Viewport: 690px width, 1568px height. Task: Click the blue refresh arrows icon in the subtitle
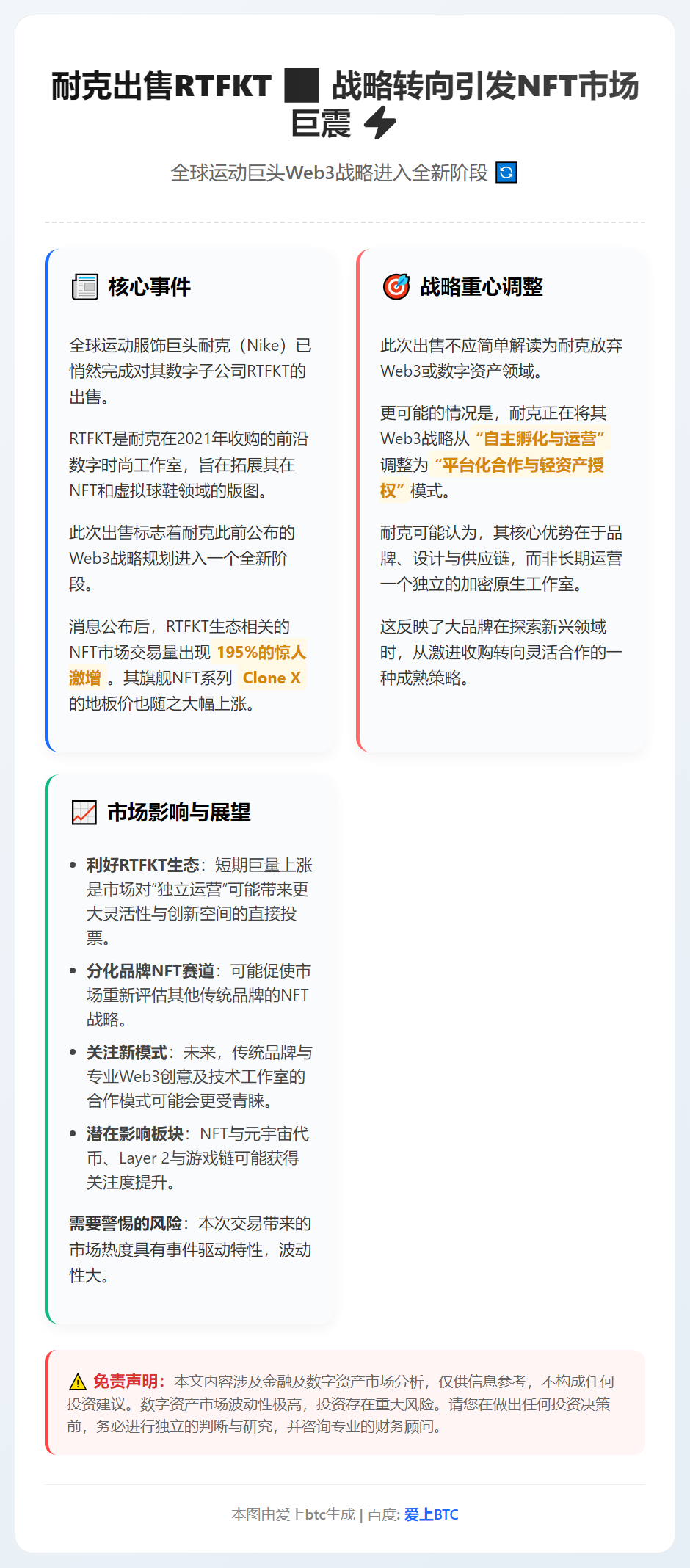click(506, 173)
